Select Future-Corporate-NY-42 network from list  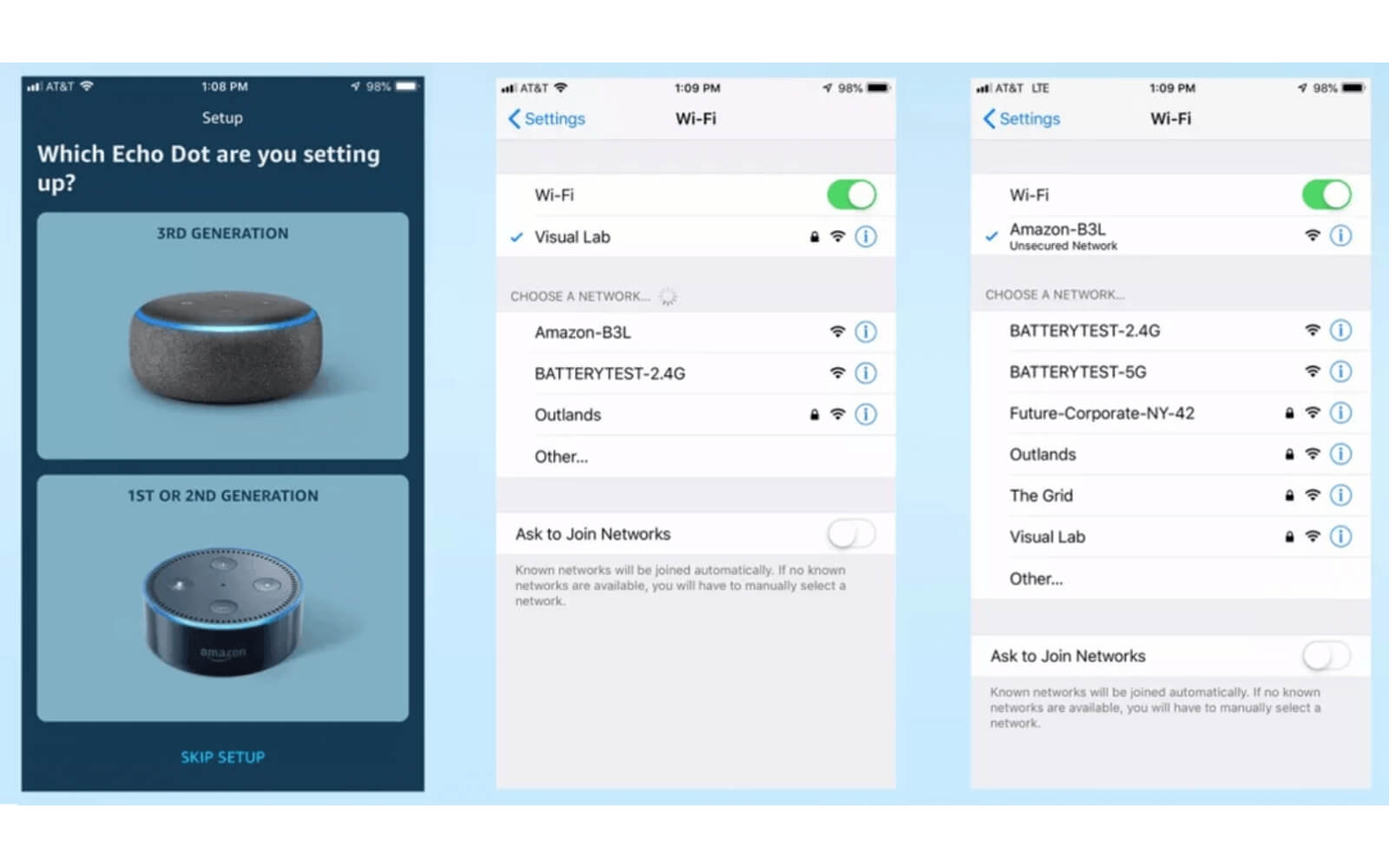[1102, 413]
